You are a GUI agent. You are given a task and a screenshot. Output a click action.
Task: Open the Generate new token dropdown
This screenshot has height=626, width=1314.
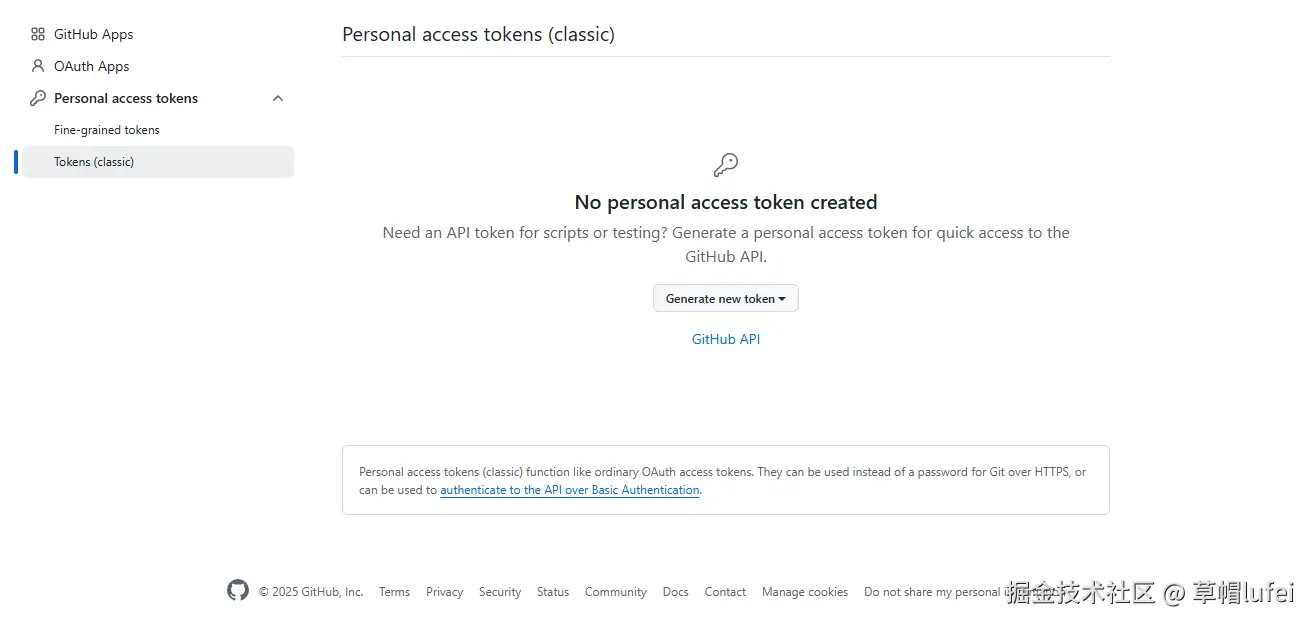click(x=726, y=299)
